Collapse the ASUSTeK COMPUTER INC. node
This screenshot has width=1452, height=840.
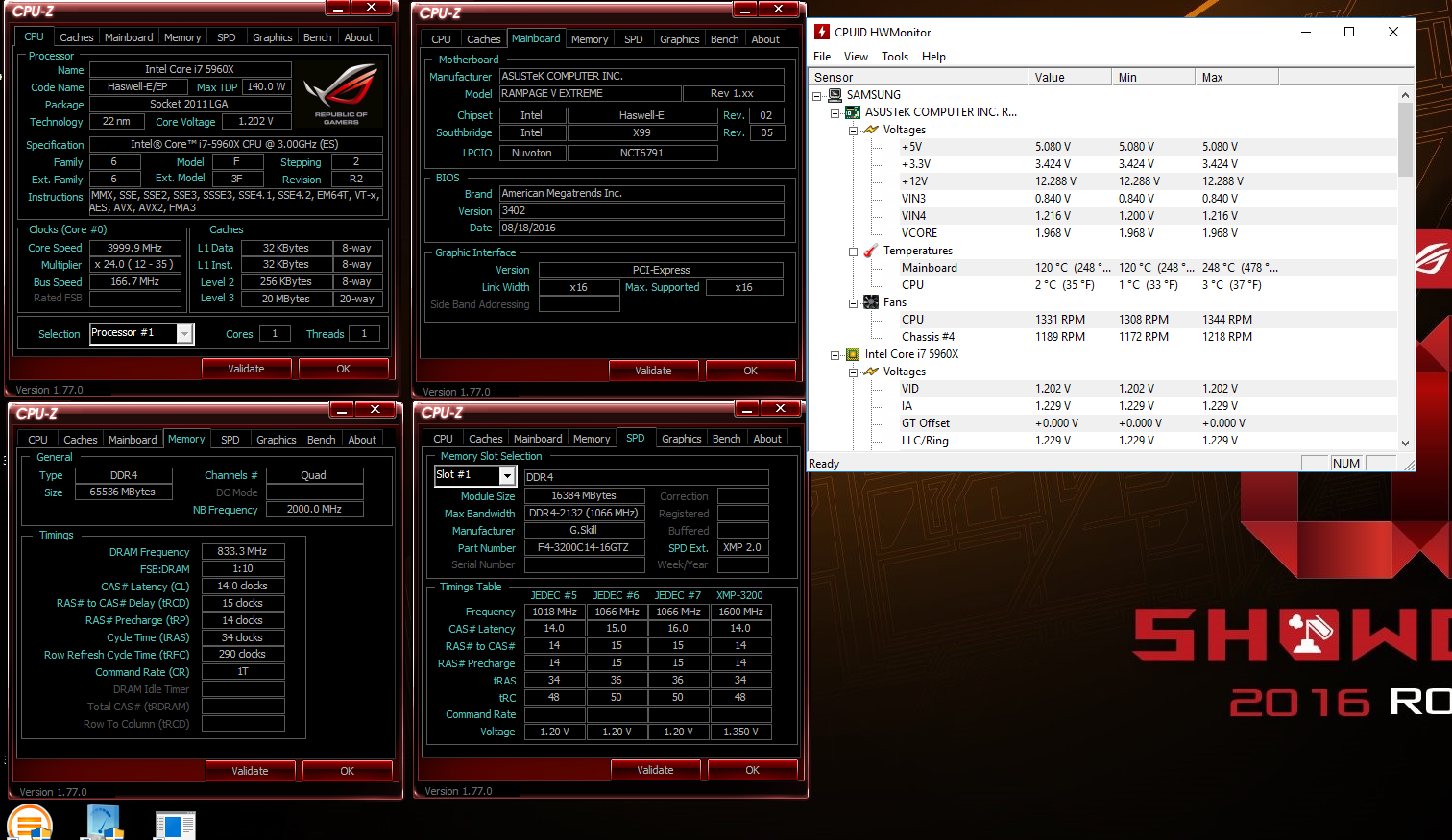point(835,112)
